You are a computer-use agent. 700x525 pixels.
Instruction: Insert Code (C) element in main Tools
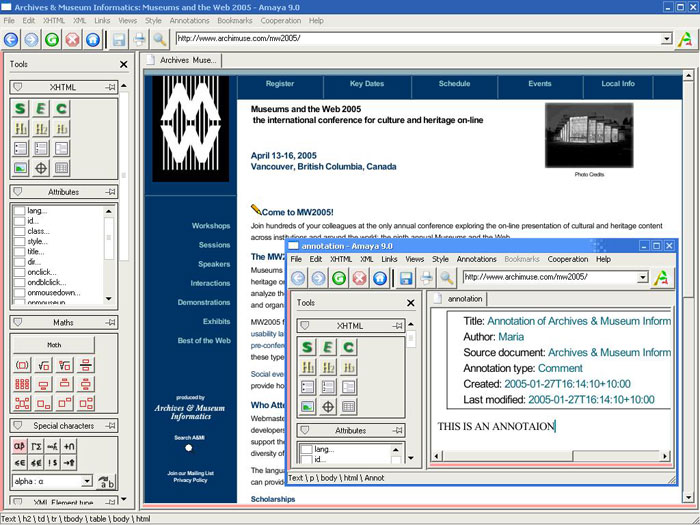[61, 108]
